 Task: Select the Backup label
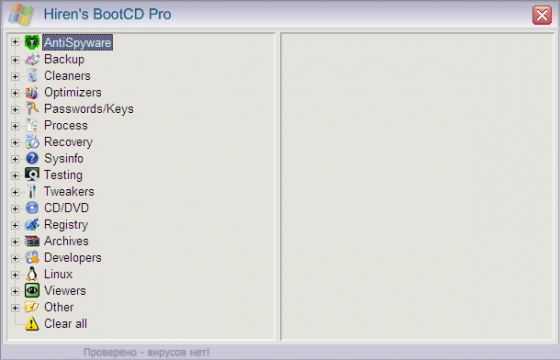pyautogui.click(x=64, y=59)
